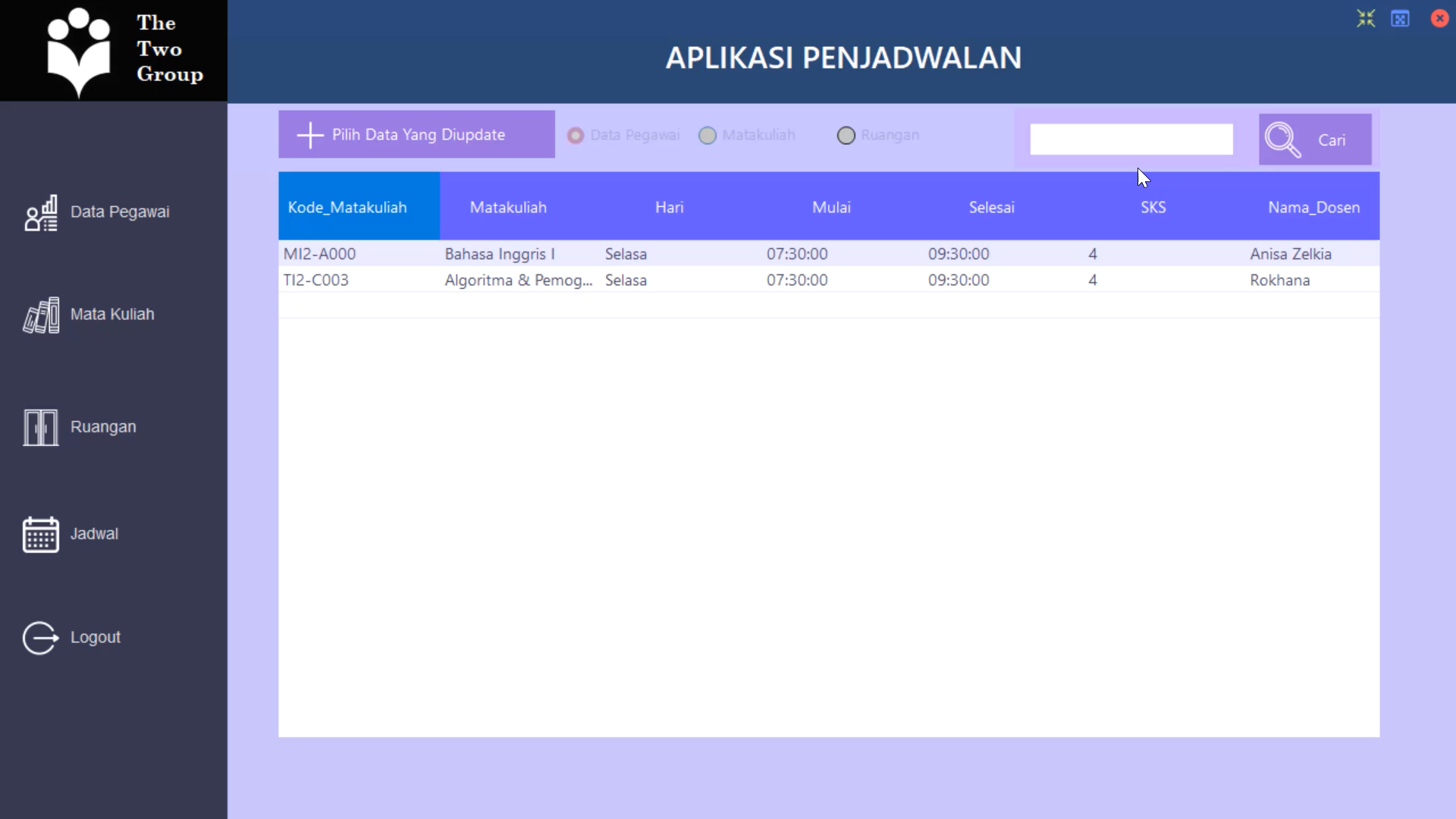
Task: Click the Nama_Dosen column header
Action: pyautogui.click(x=1314, y=206)
